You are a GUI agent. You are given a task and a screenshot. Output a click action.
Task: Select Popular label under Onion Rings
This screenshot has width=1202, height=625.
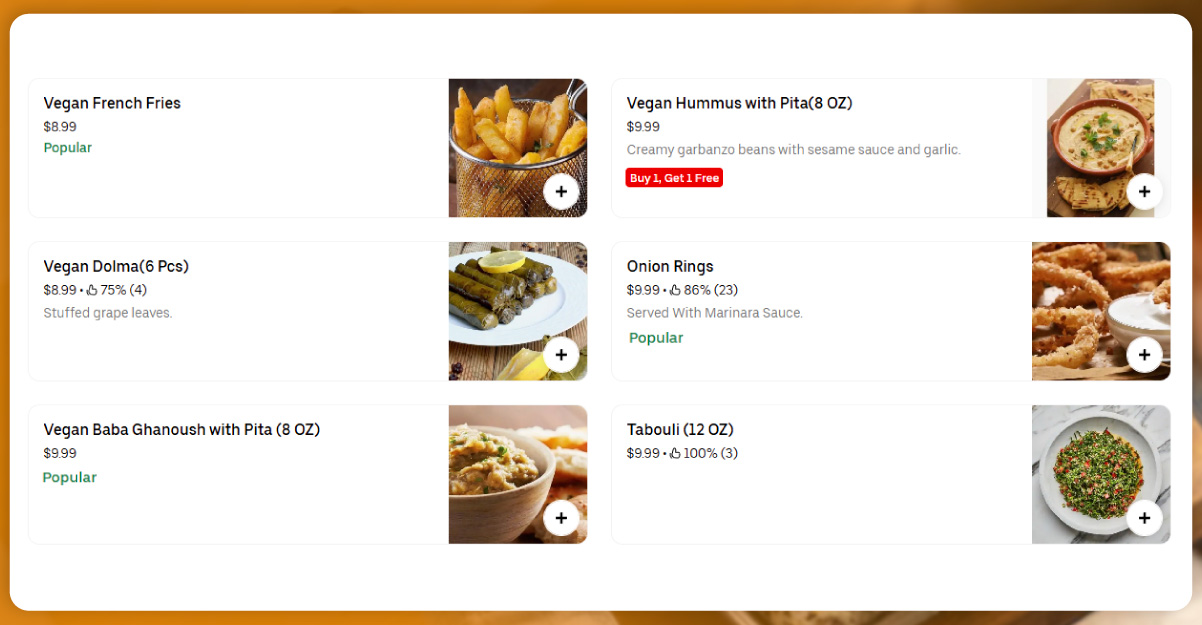[x=656, y=338]
